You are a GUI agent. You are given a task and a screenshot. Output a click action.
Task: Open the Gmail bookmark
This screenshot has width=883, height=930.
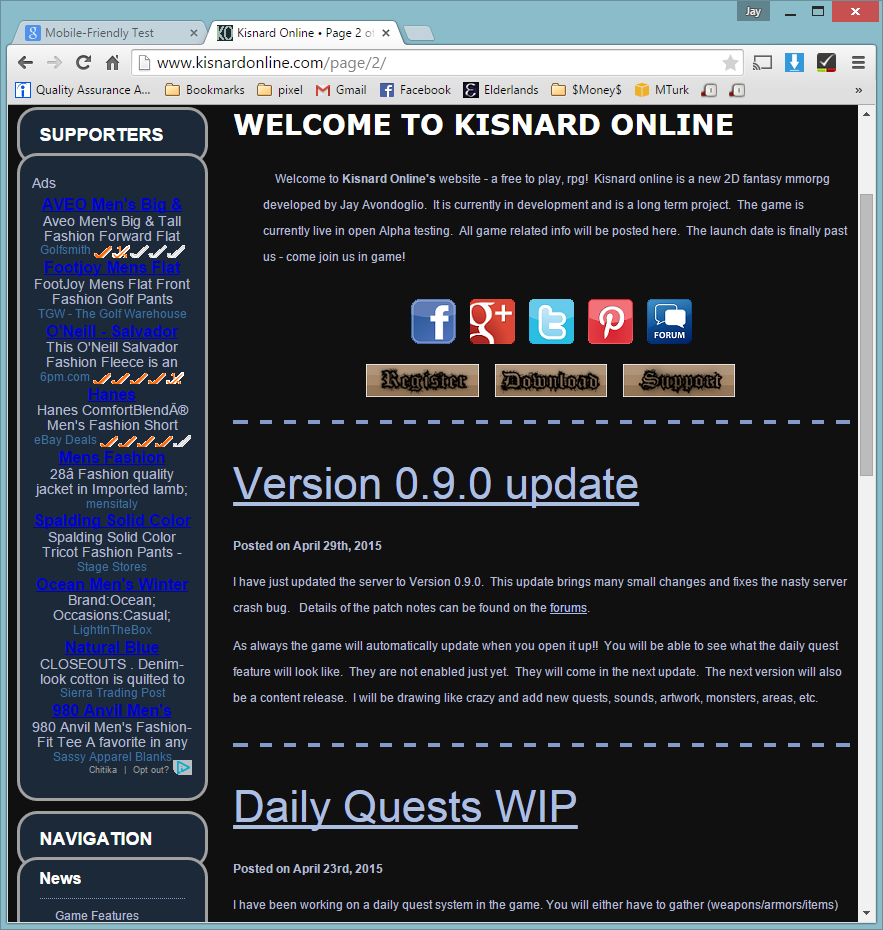click(x=341, y=90)
